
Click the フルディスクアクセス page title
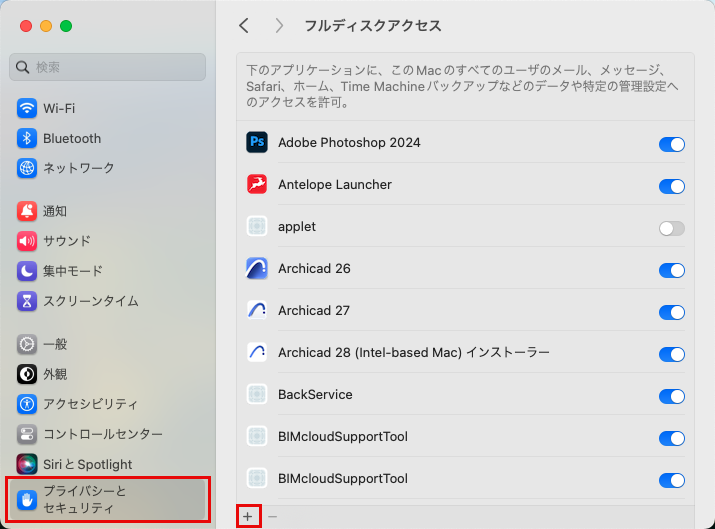(373, 26)
